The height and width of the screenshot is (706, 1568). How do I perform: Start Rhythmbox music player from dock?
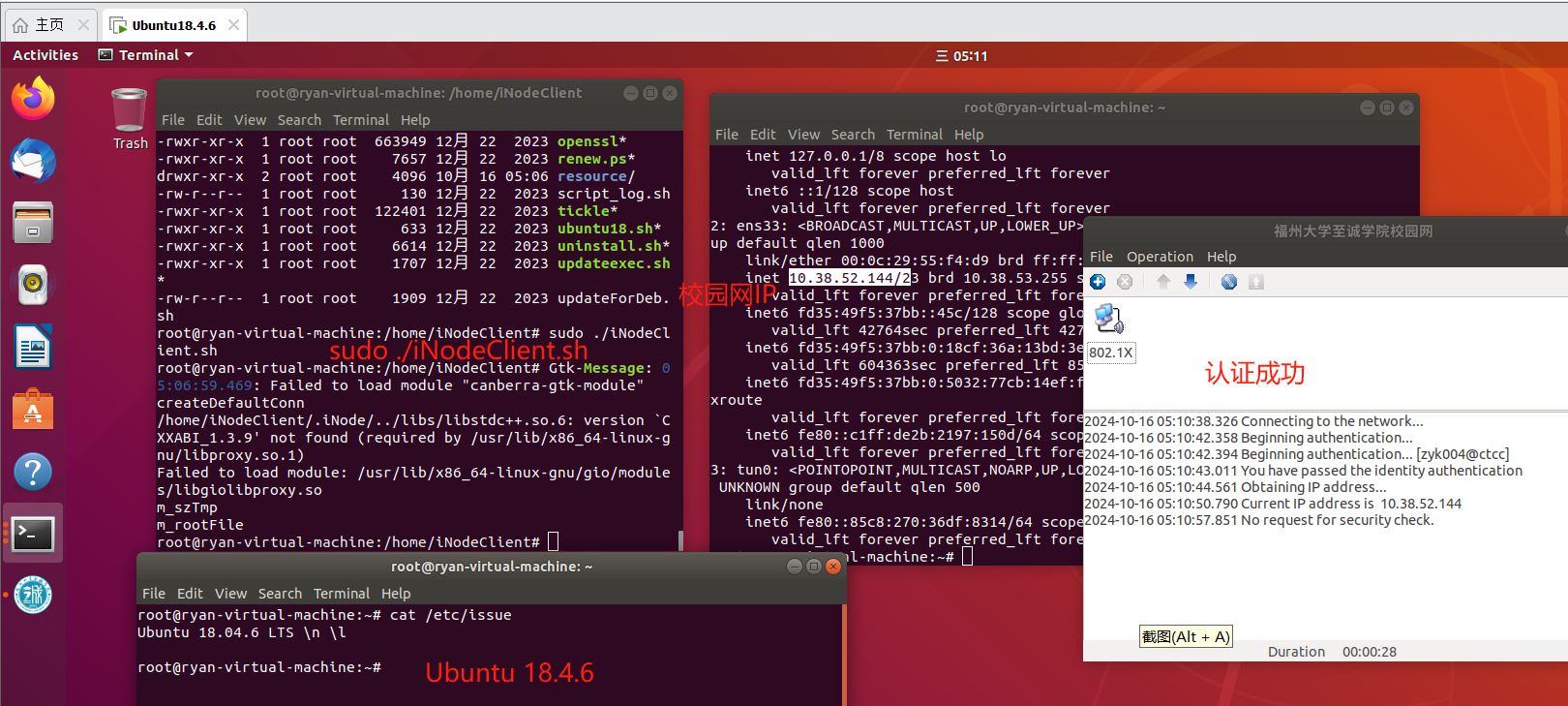click(x=33, y=285)
